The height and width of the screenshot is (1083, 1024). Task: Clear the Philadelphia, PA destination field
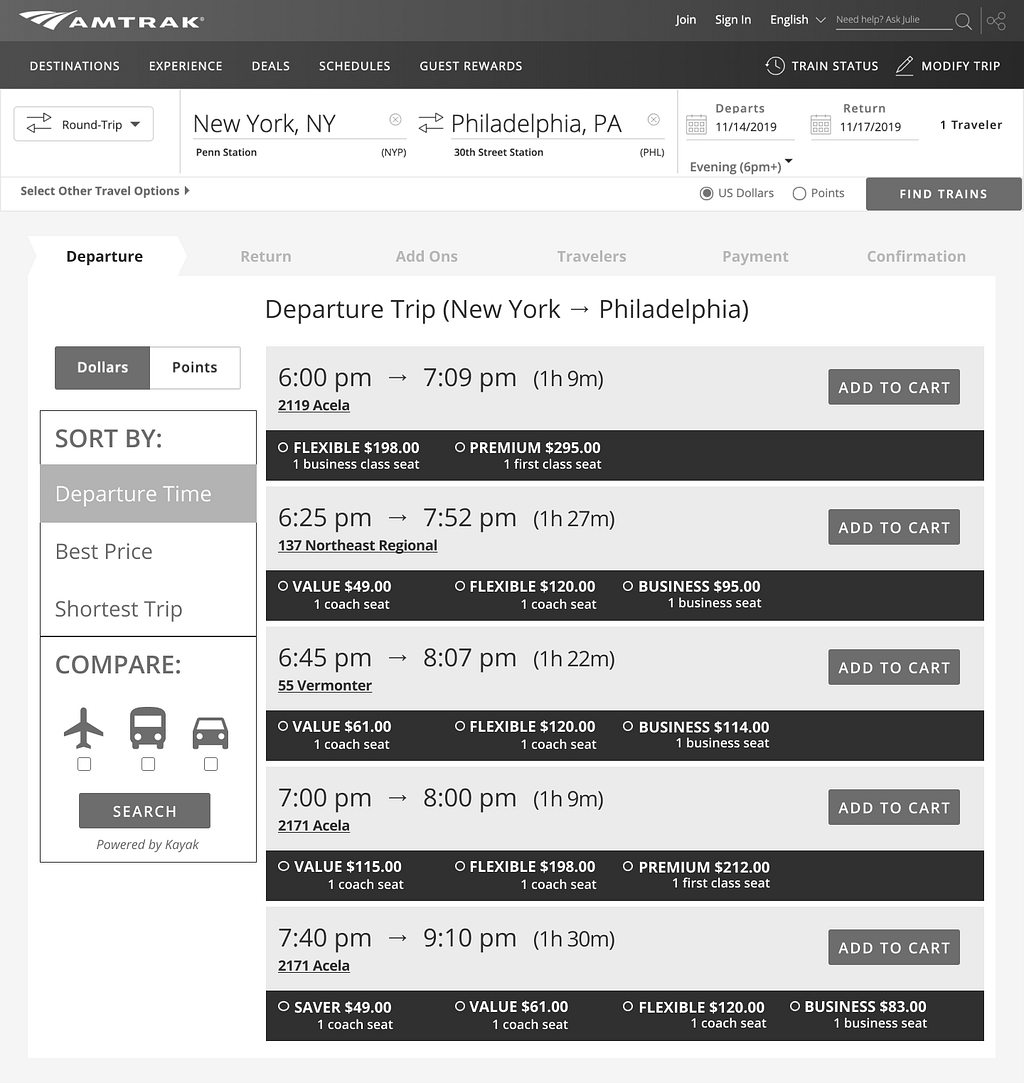click(653, 119)
